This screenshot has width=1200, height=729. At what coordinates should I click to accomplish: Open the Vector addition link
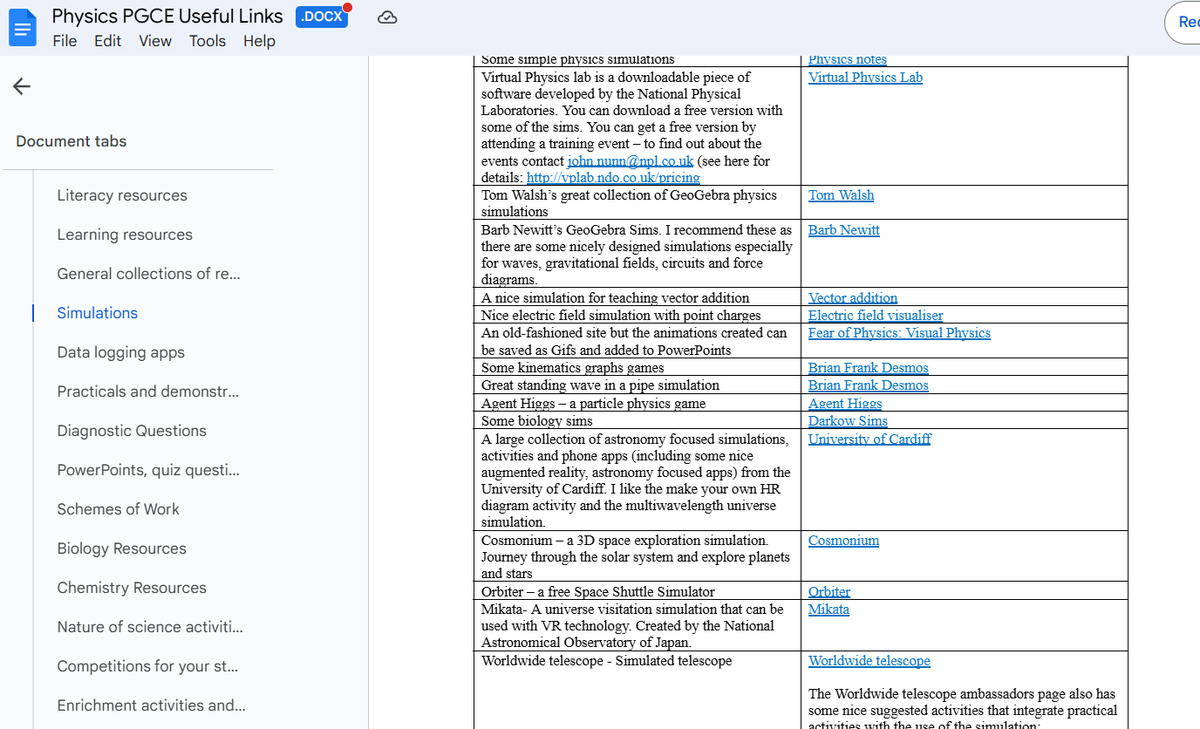(853, 298)
